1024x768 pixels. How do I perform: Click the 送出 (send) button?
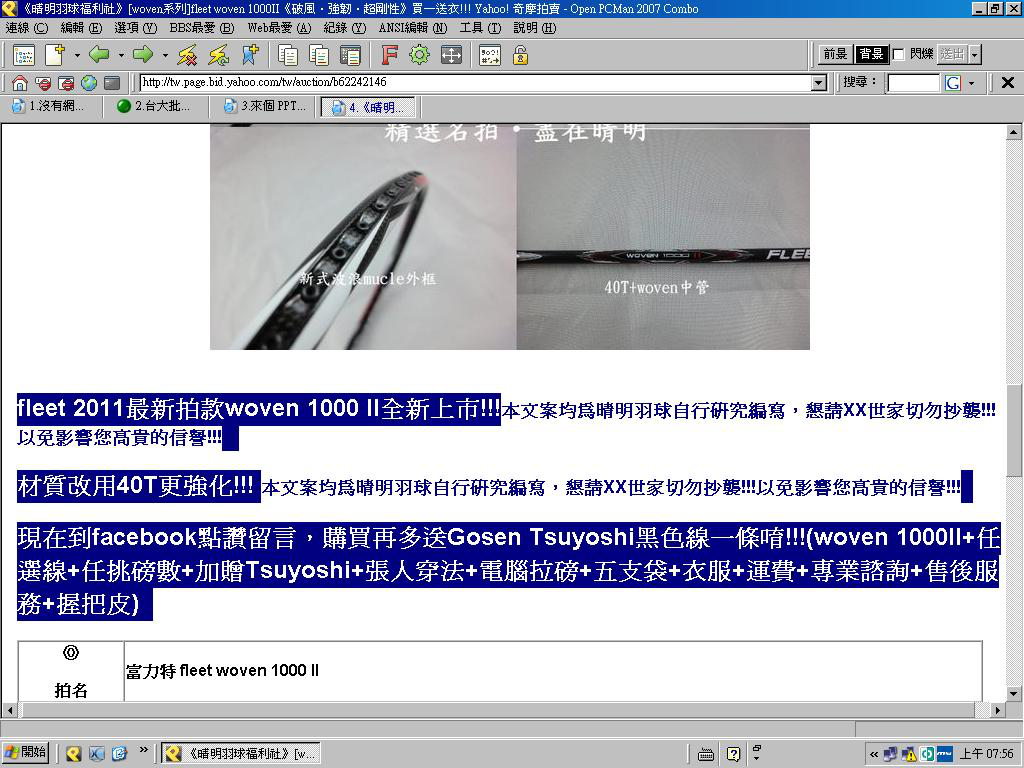click(x=952, y=54)
